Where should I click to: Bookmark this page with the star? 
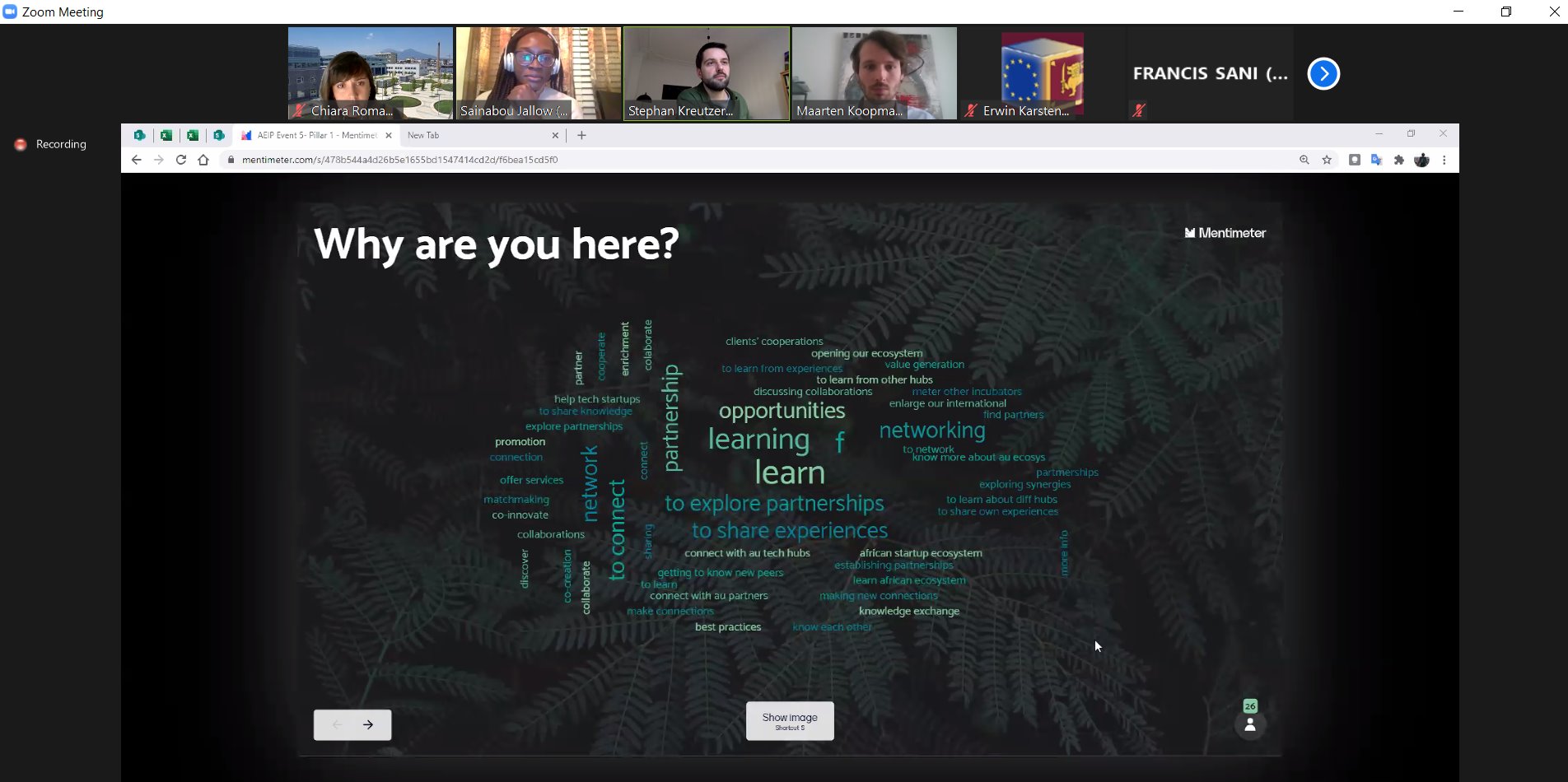1327,160
